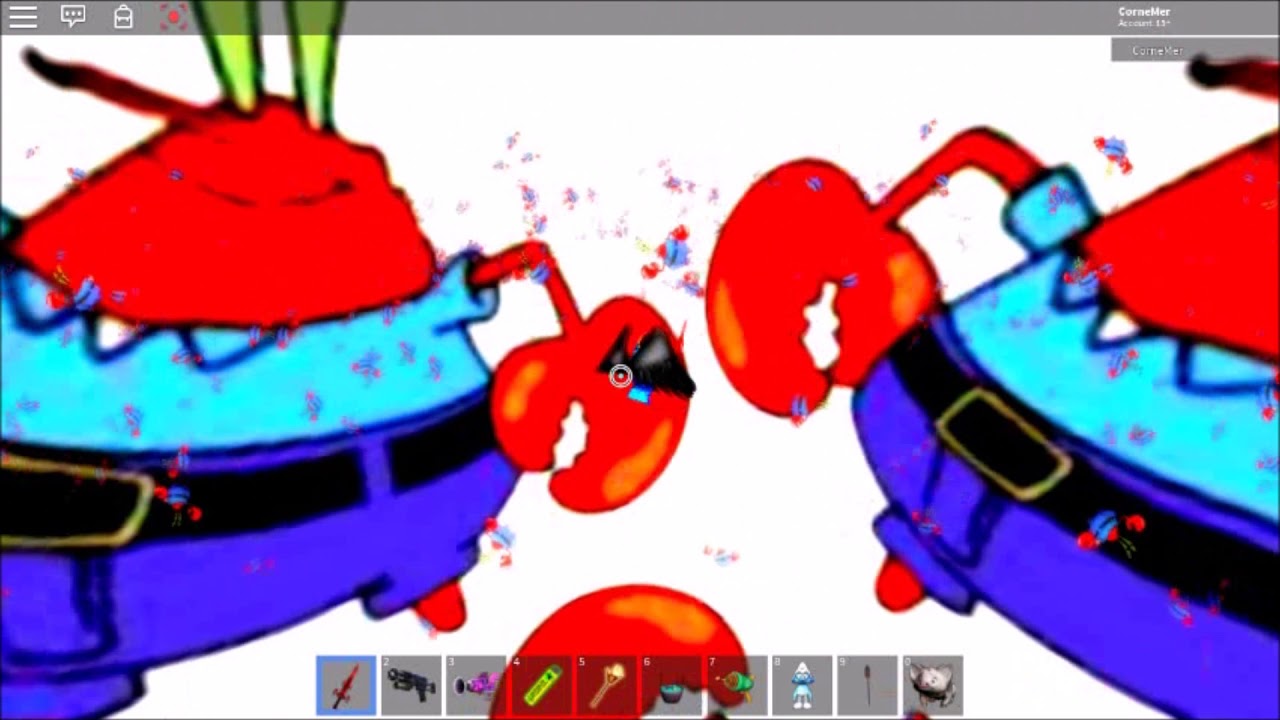The height and width of the screenshot is (720, 1280).
Task: Equip the teal bowl in slot 6
Action: [671, 686]
